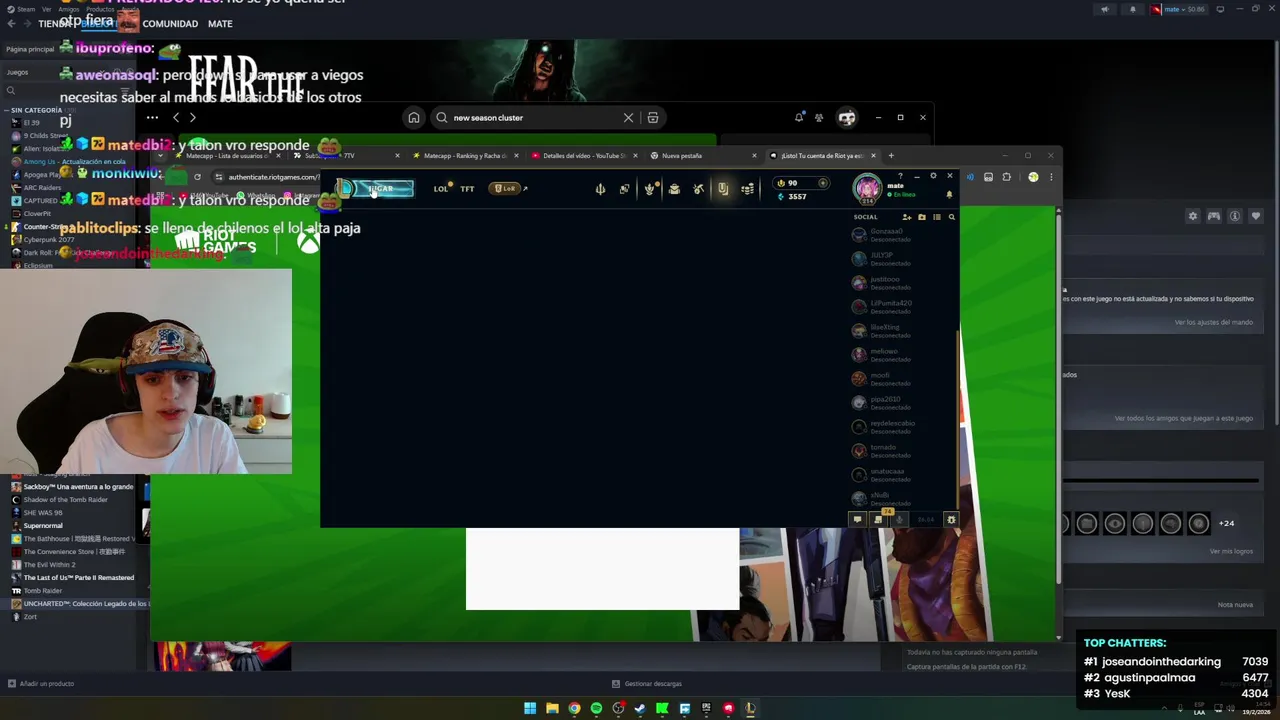The height and width of the screenshot is (720, 1280).
Task: Select friend Gonzaaa0 in friends list
Action: [903, 235]
